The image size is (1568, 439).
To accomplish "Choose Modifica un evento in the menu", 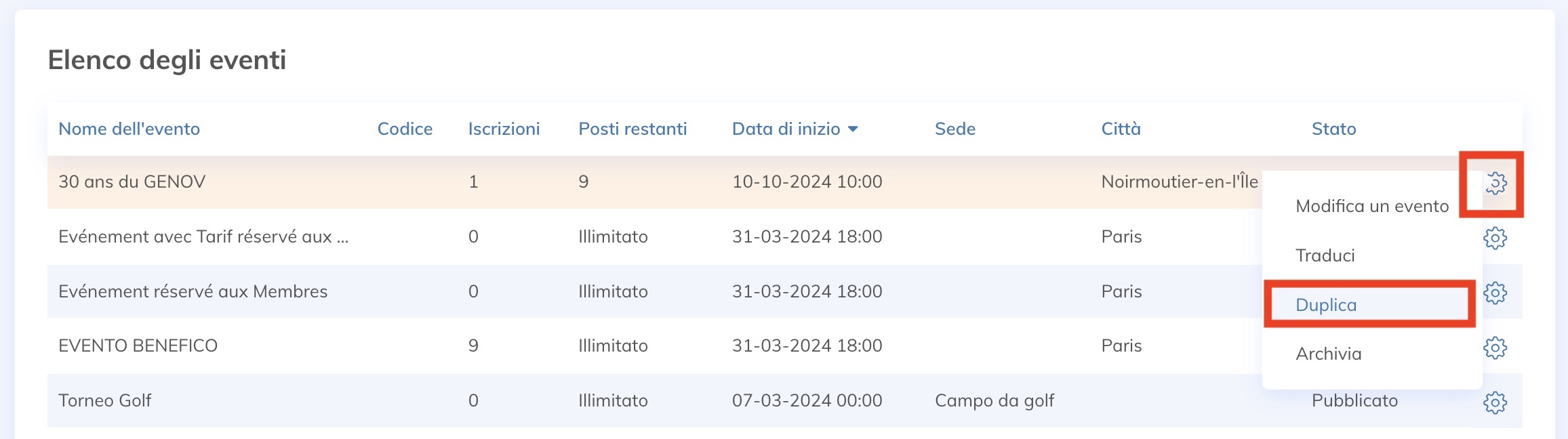I will point(1371,206).
